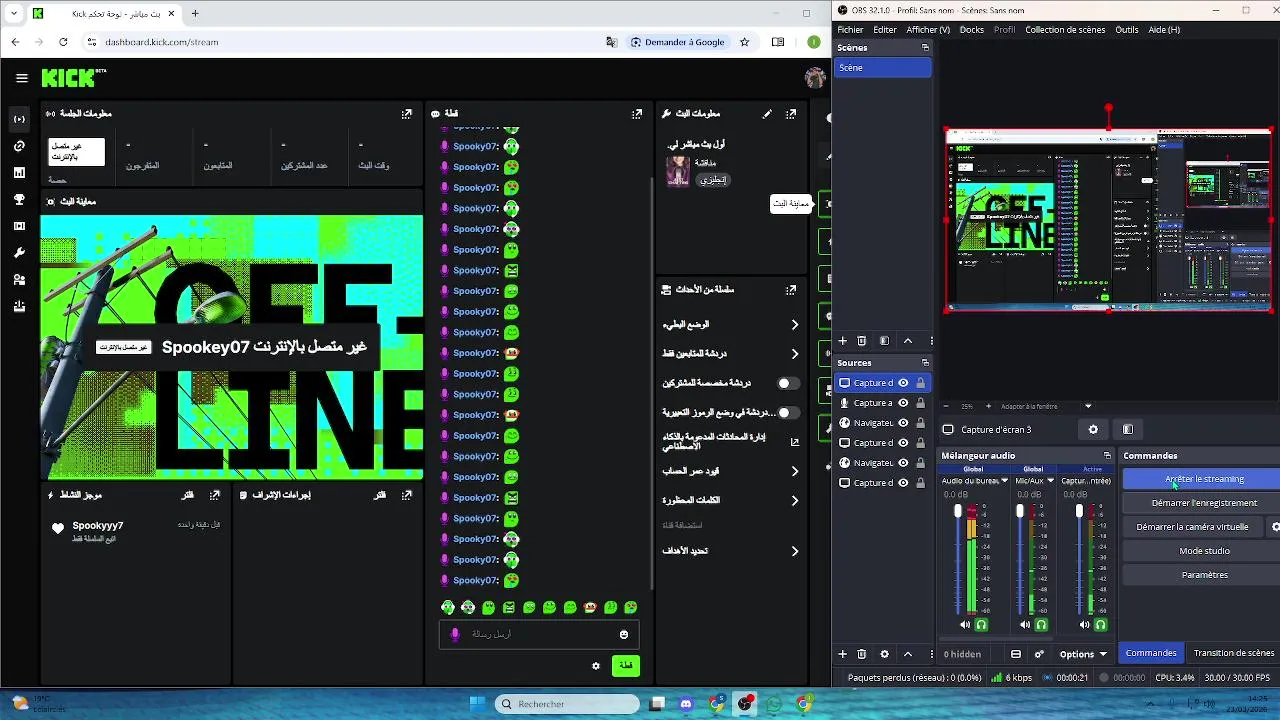
Task: Open filters icon next to Capture d'écran 3
Action: [x=1128, y=429]
